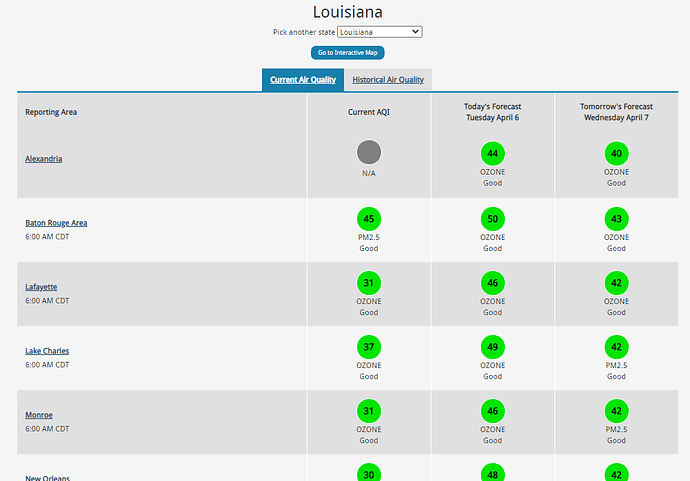Open the Monroe reporting area link

click(39, 415)
